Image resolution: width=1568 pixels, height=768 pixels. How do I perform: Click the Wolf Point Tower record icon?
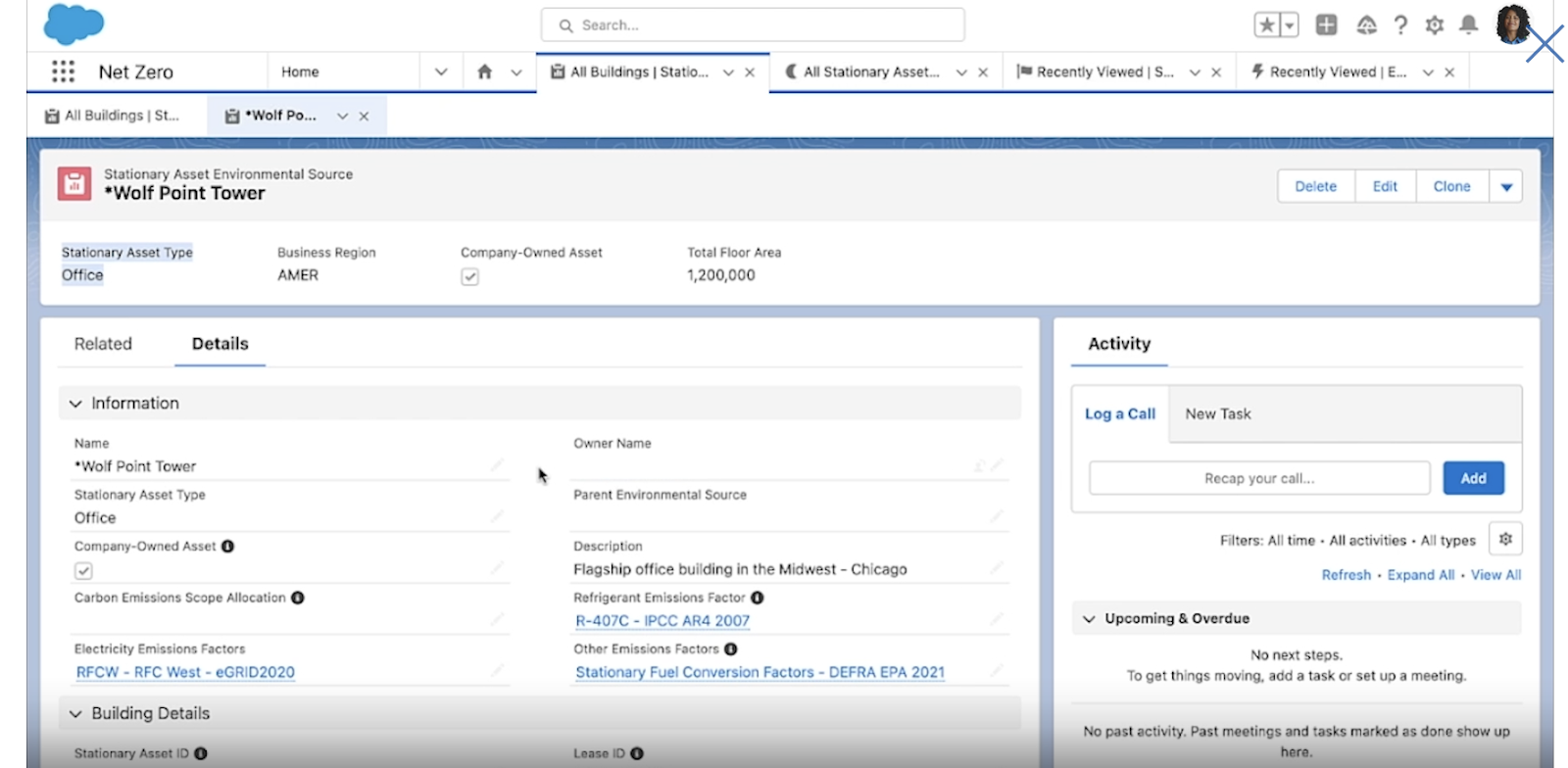(x=74, y=183)
